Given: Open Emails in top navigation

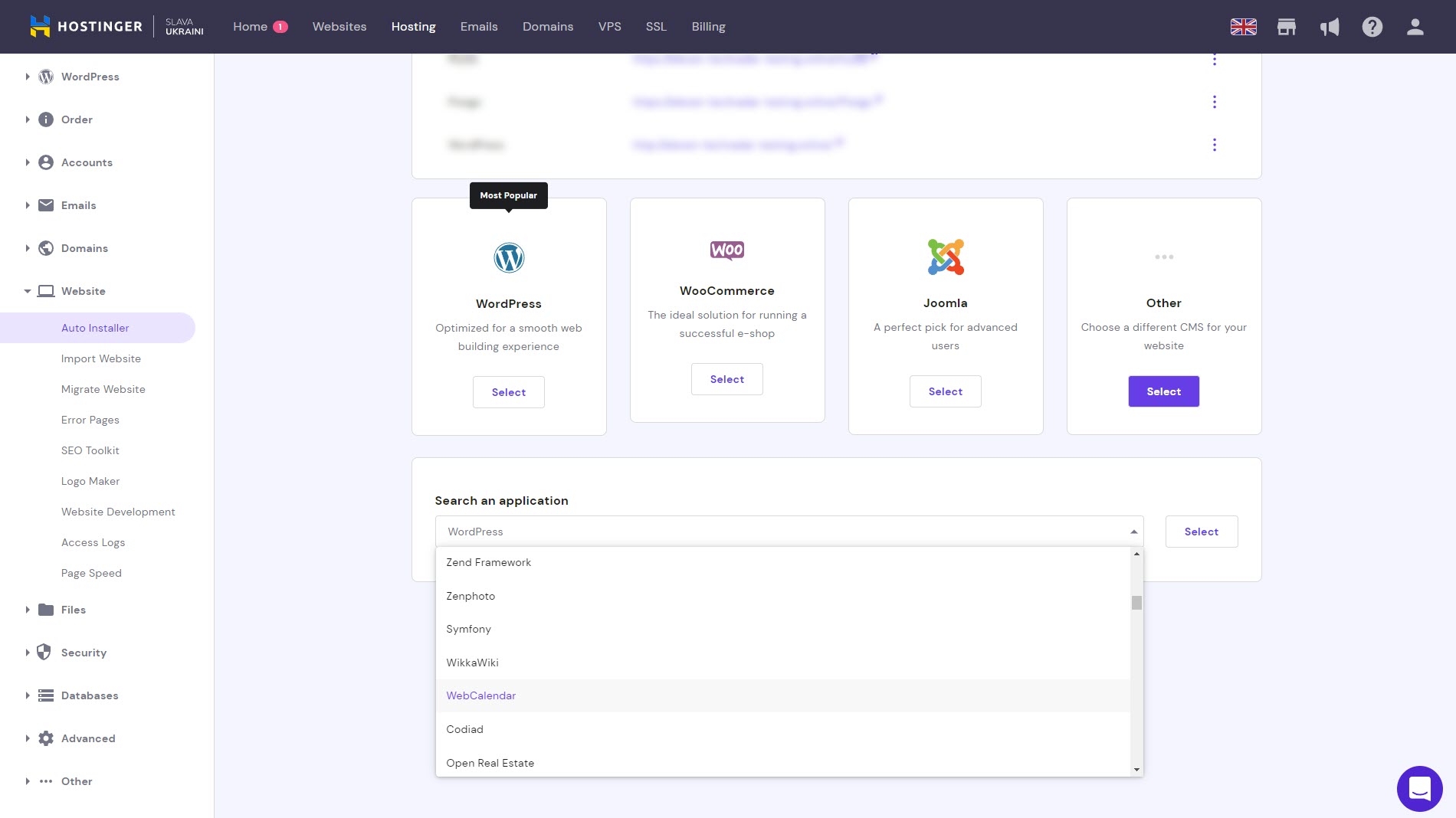Looking at the screenshot, I should point(479,27).
